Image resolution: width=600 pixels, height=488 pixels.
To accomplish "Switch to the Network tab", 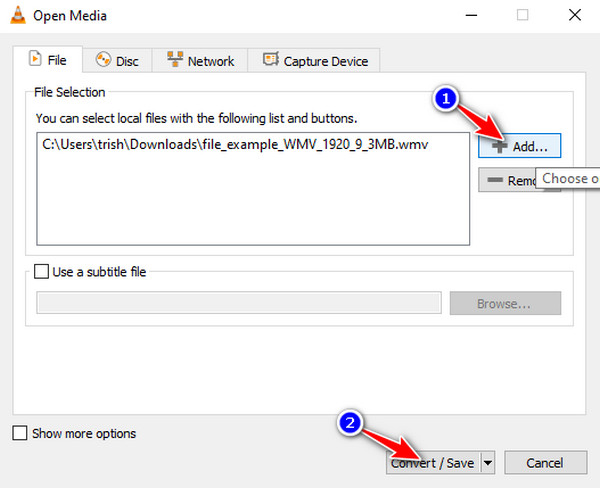I will (200, 61).
